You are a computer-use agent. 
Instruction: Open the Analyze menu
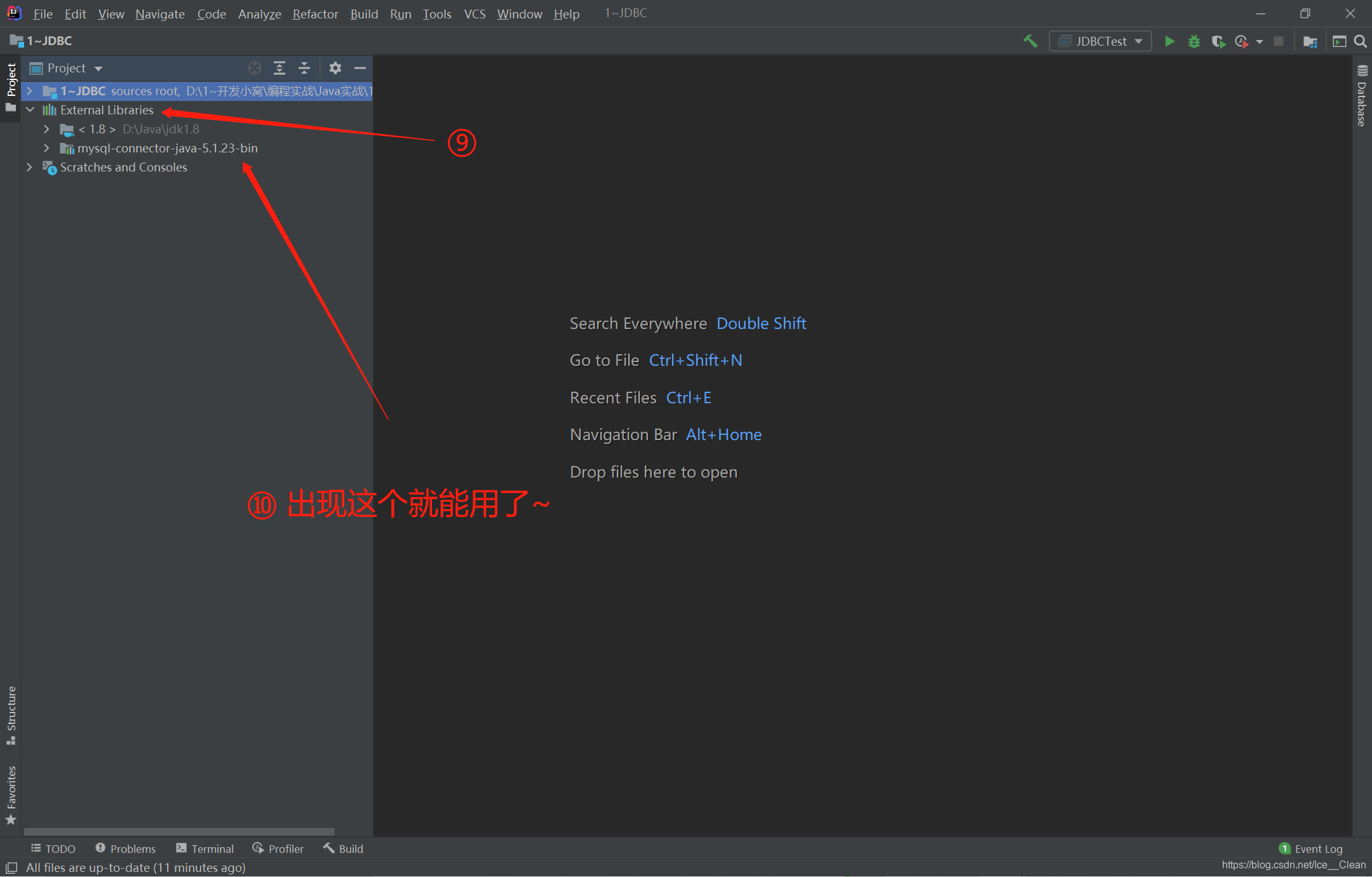click(x=260, y=13)
